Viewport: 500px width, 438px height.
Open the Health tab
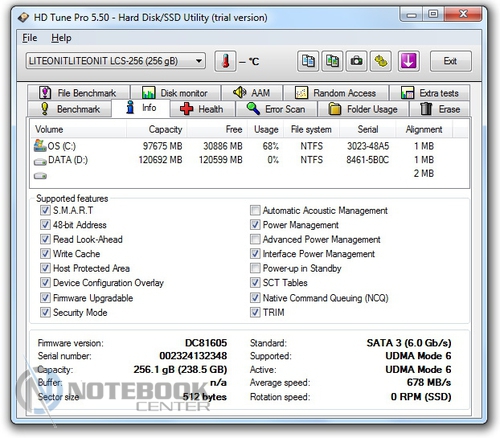click(202, 109)
